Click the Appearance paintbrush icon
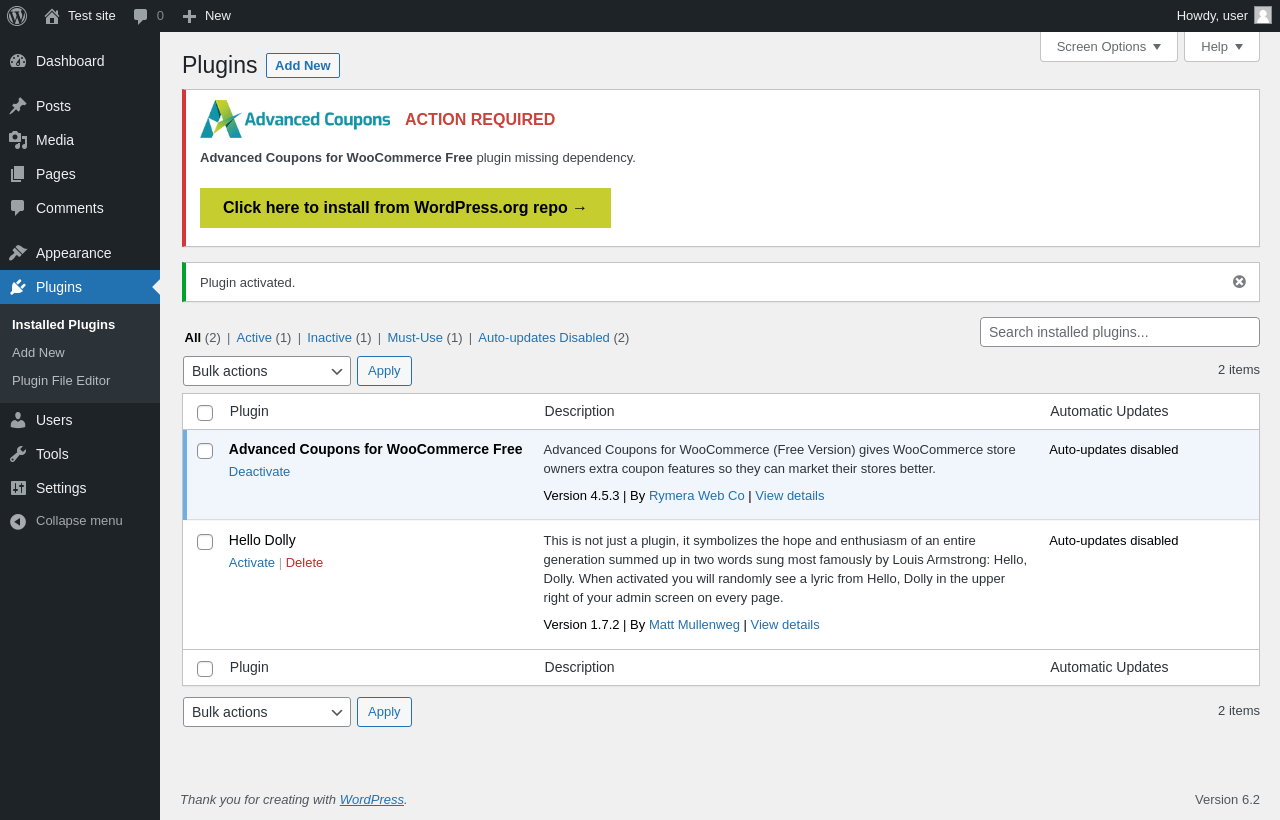Screen dimensions: 1280x820 18,253
